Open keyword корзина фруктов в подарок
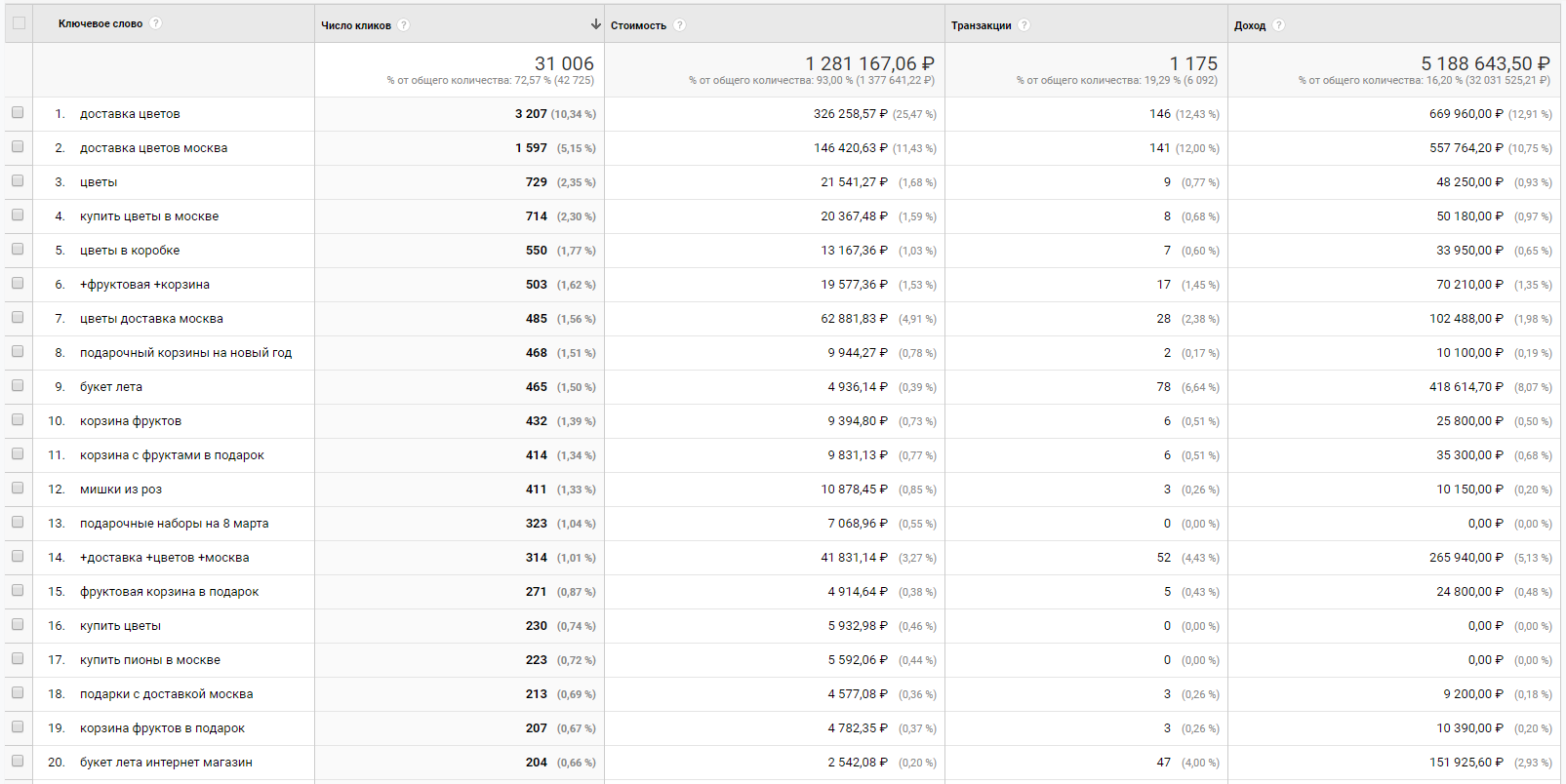Image resolution: width=1566 pixels, height=784 pixels. [162, 728]
